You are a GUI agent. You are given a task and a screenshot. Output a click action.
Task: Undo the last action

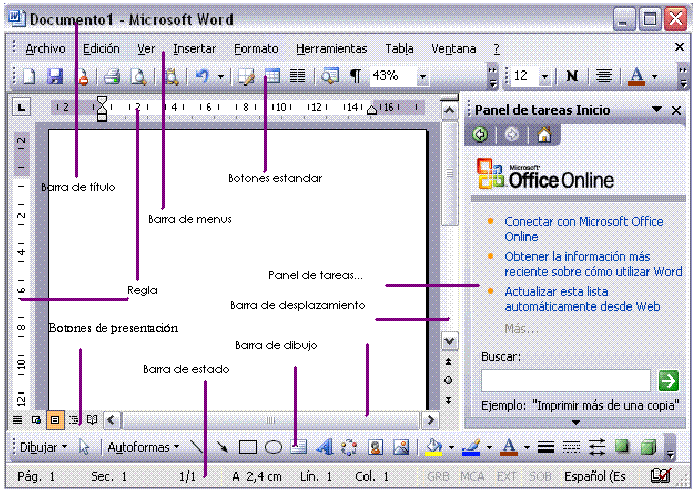click(202, 76)
